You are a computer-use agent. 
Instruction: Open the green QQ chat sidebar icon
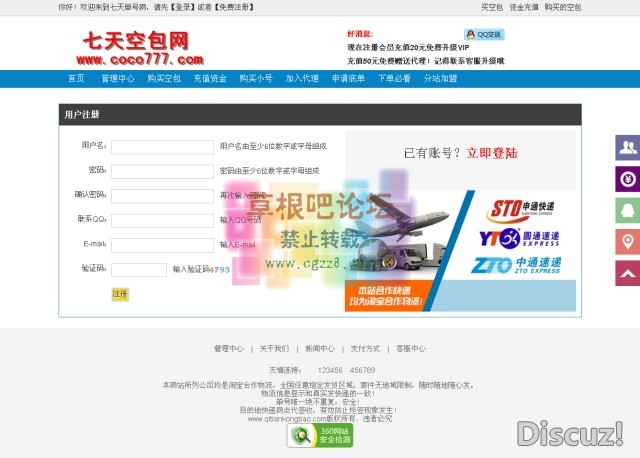click(x=628, y=210)
